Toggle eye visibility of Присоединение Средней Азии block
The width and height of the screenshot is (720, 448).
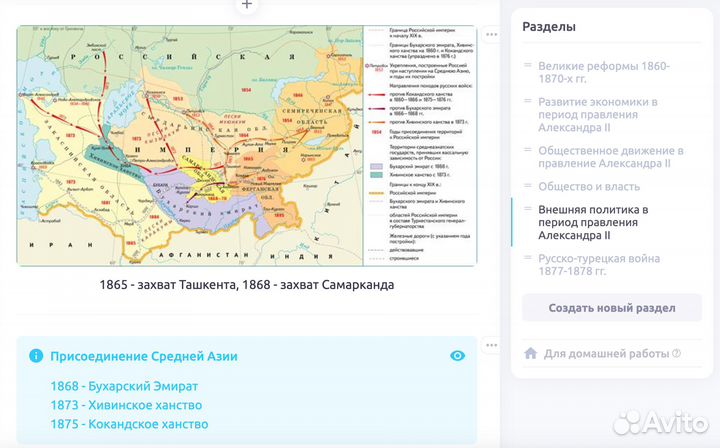(x=457, y=356)
